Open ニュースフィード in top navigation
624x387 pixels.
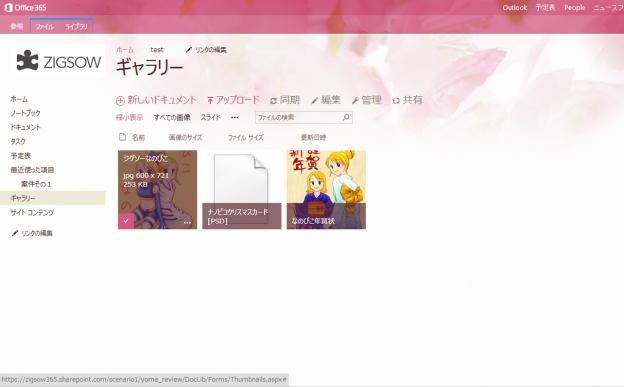608,8
